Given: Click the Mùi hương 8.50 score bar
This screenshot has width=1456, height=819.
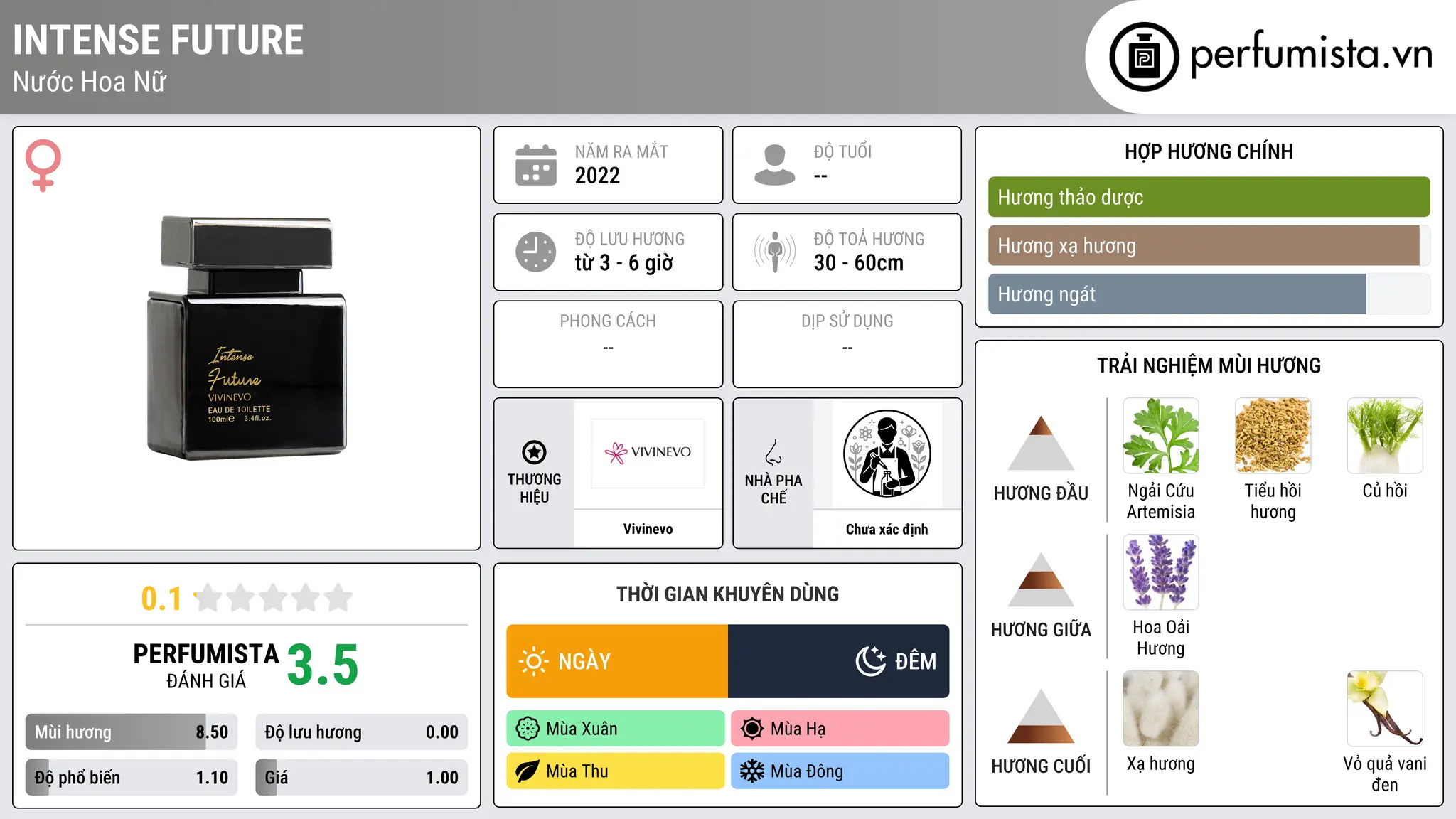Looking at the screenshot, I should [132, 732].
